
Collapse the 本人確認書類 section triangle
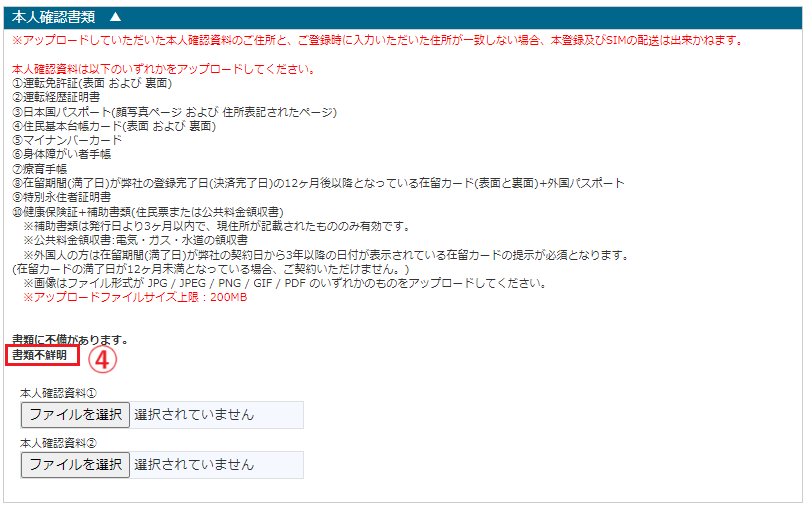(115, 17)
